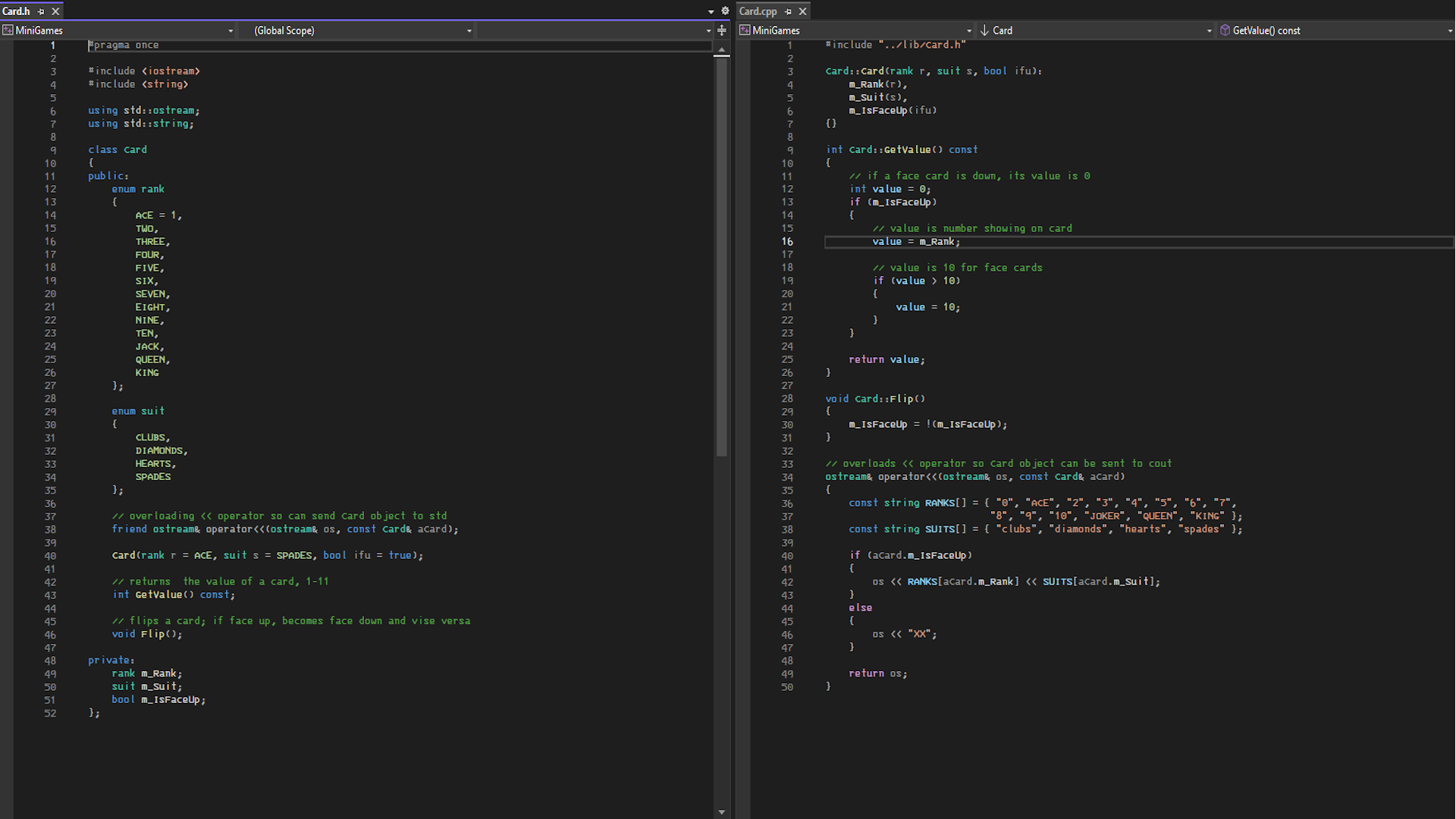Click line number 16 in Card.cpp
This screenshot has height=819, width=1456.
[x=787, y=242]
